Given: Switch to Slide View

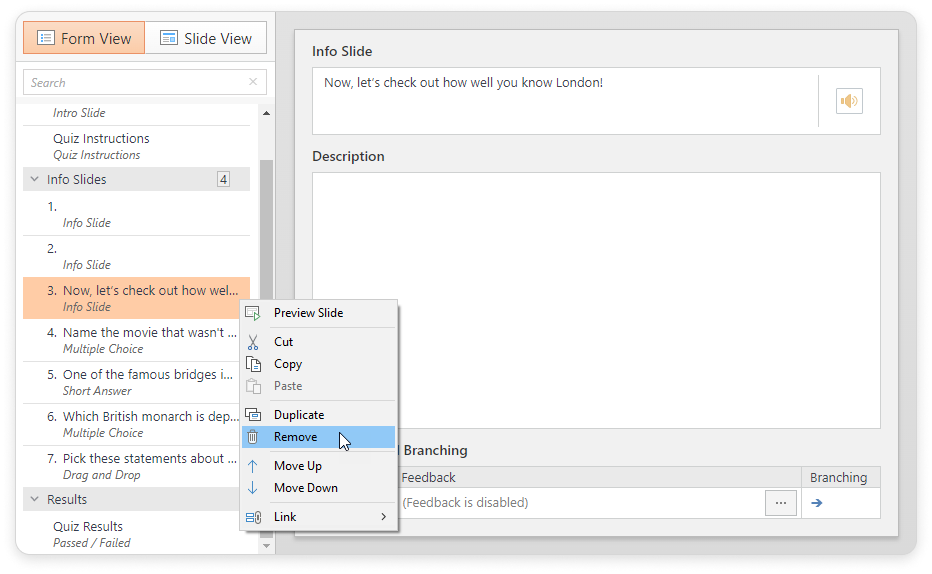Looking at the screenshot, I should (x=206, y=38).
